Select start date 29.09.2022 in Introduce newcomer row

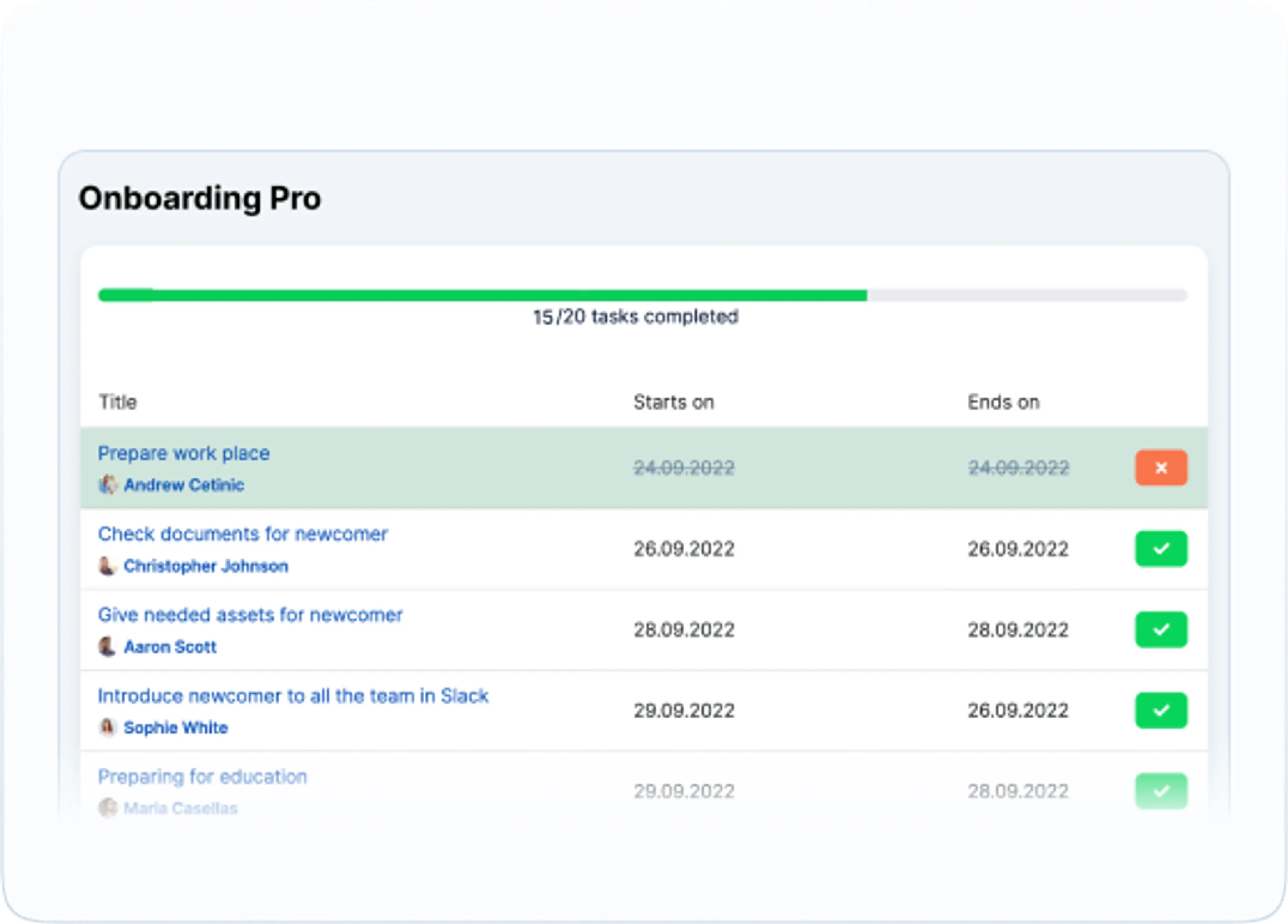[x=684, y=710]
